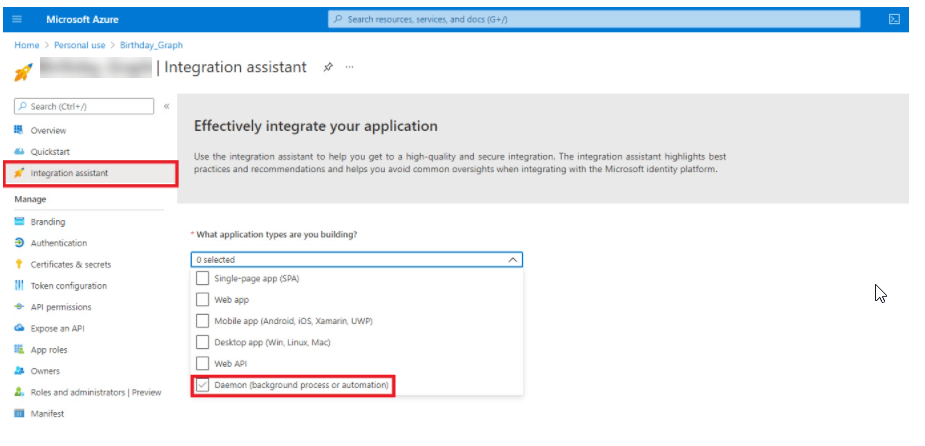This screenshot has height=446, width=925.
Task: Click the '0 selected' dropdown field
Action: pos(356,260)
